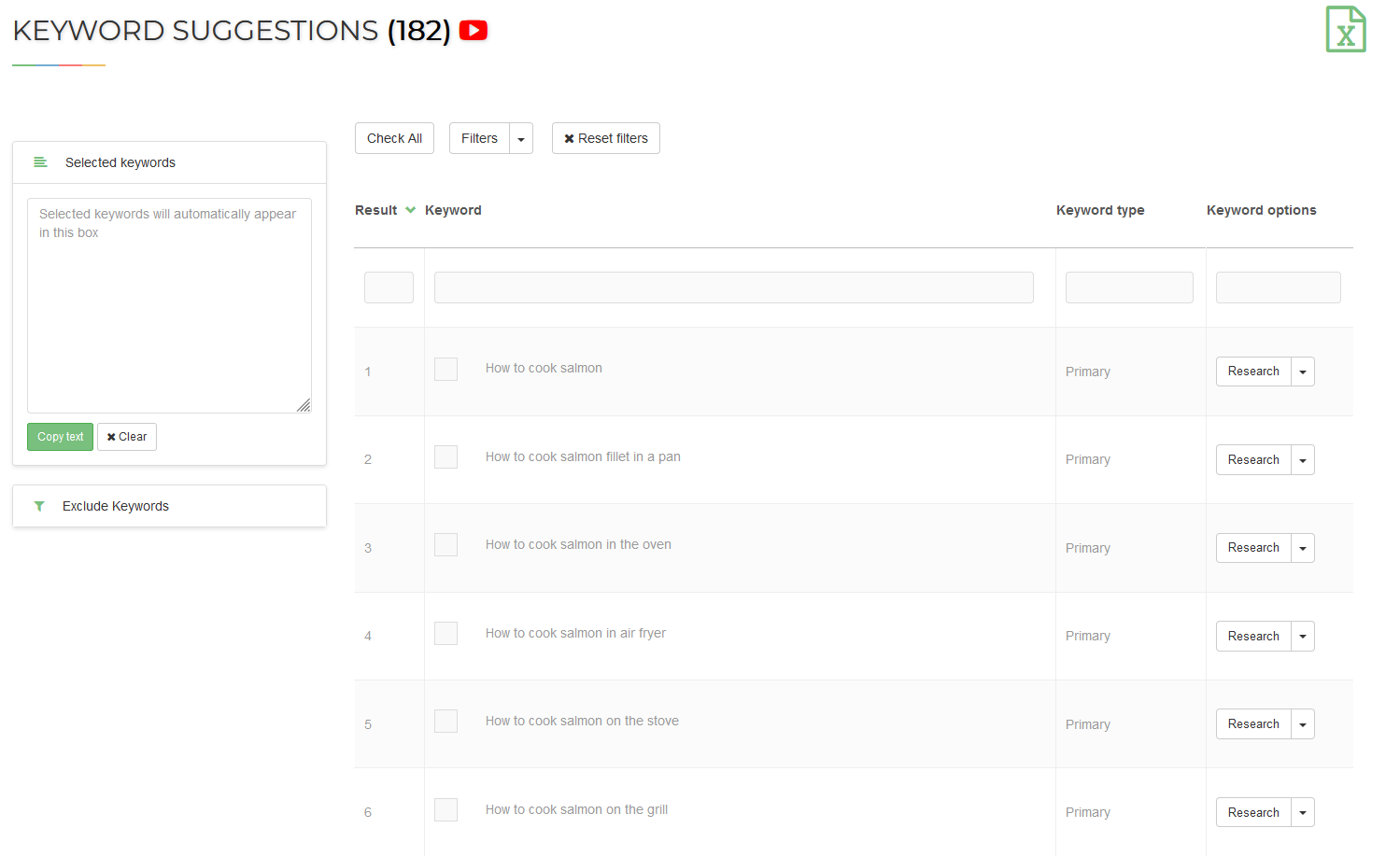Click the Keyword options column header
The width and height of the screenshot is (1400, 856).
1262,210
